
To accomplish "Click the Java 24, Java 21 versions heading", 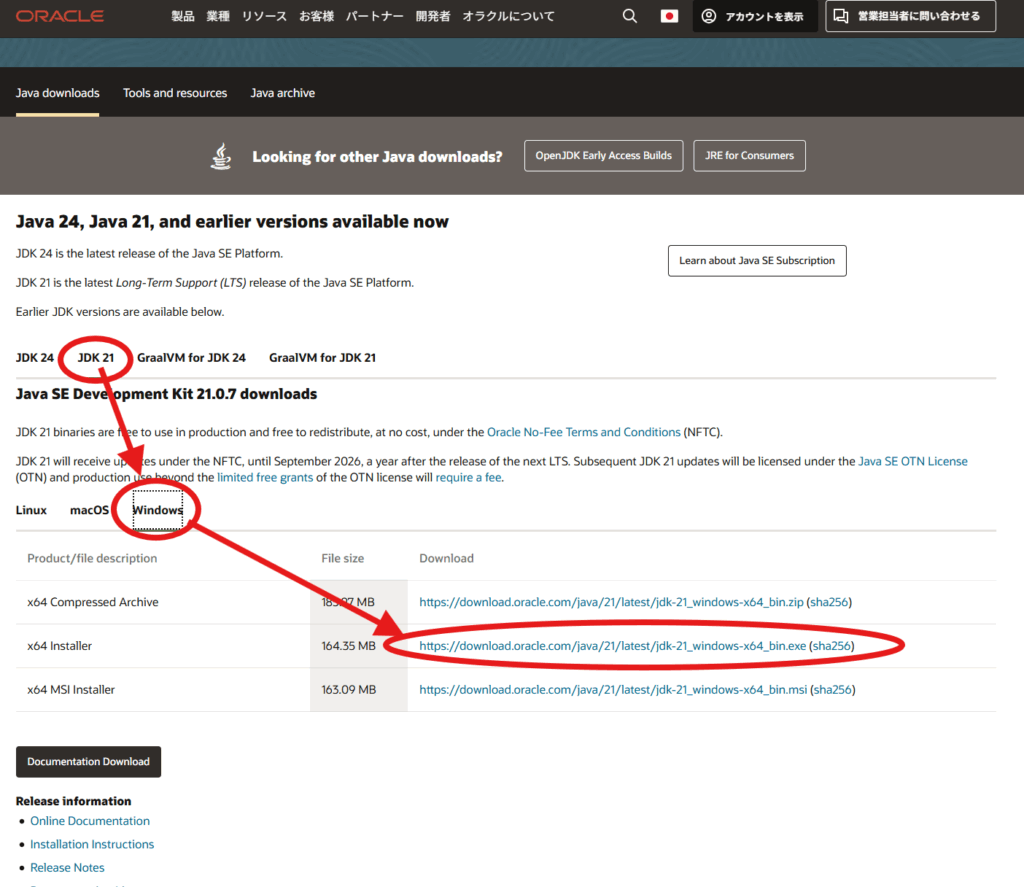I will (x=232, y=221).
